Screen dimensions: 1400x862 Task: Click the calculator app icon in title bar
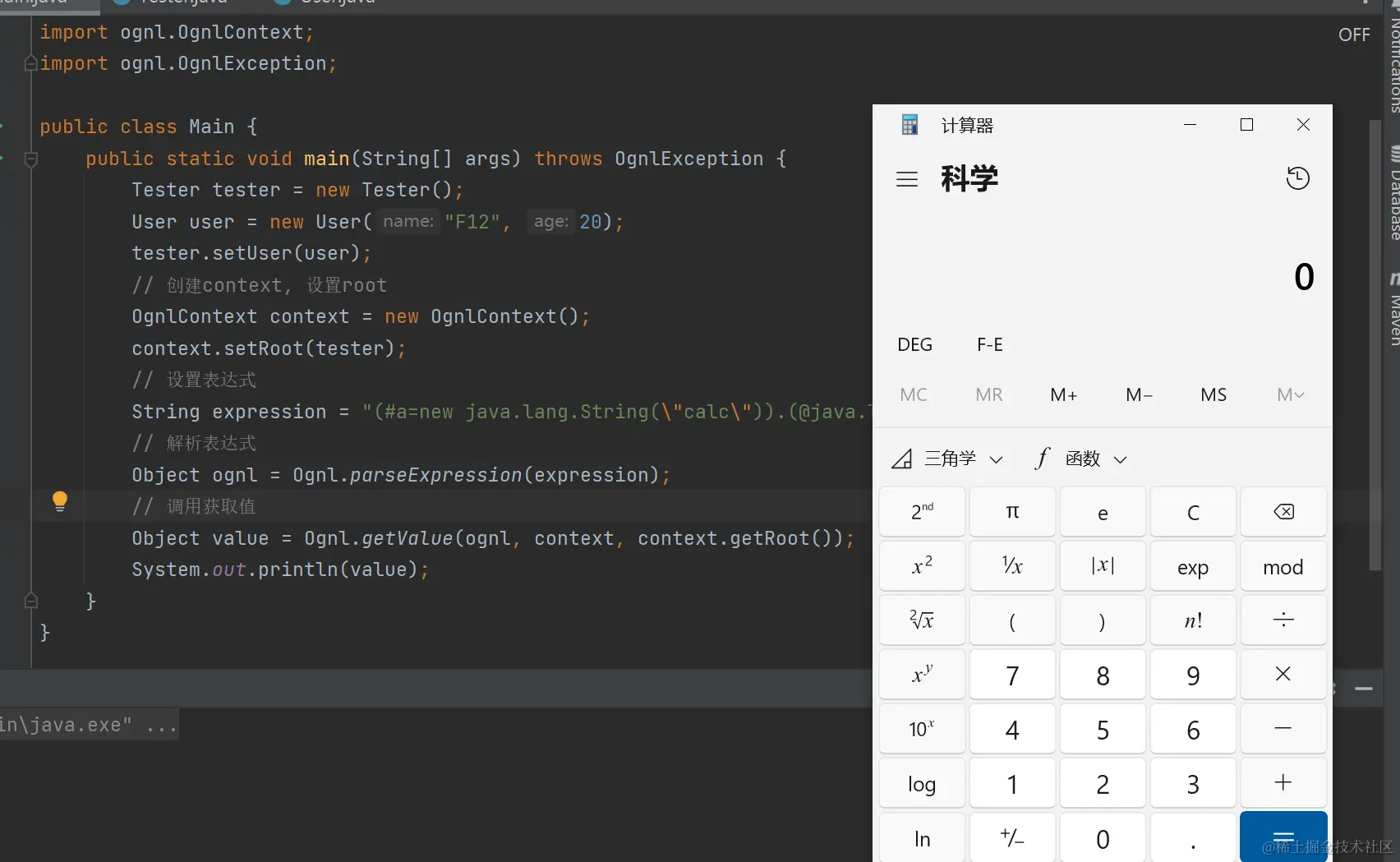tap(910, 125)
